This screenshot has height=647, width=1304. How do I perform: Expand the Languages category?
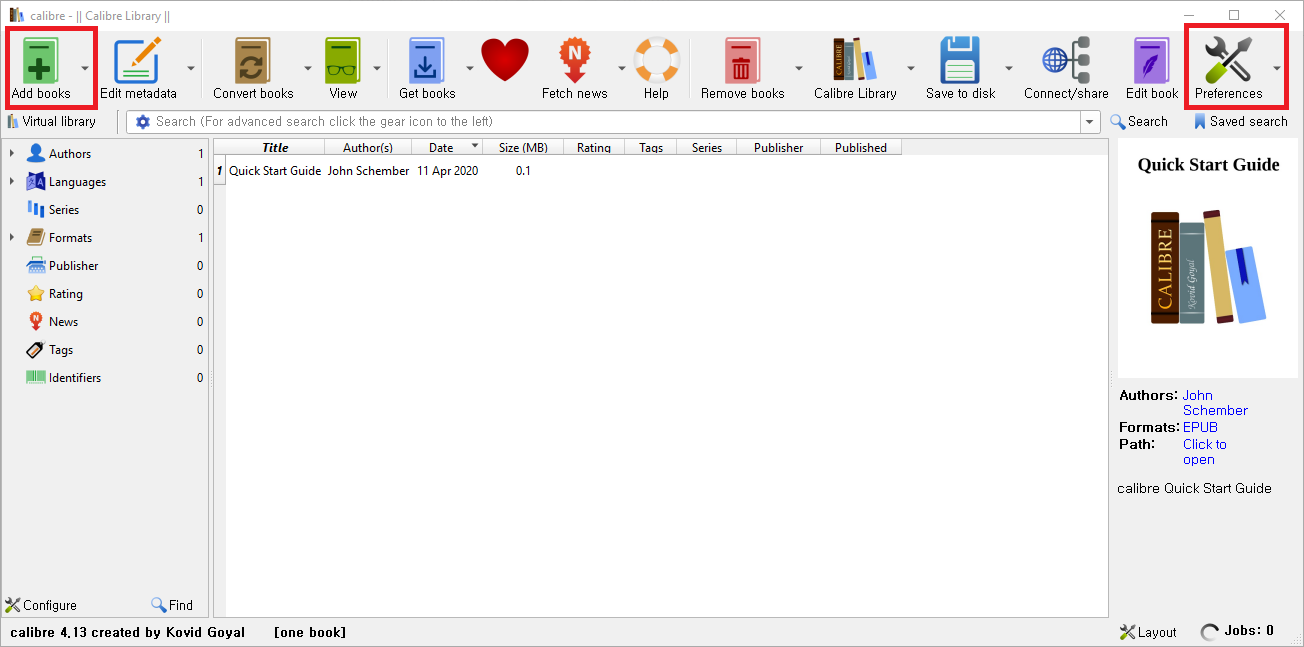point(11,182)
